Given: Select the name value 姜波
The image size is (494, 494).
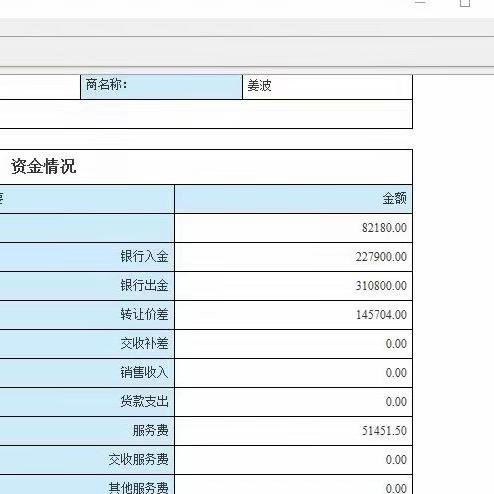Looking at the screenshot, I should coord(259,86).
